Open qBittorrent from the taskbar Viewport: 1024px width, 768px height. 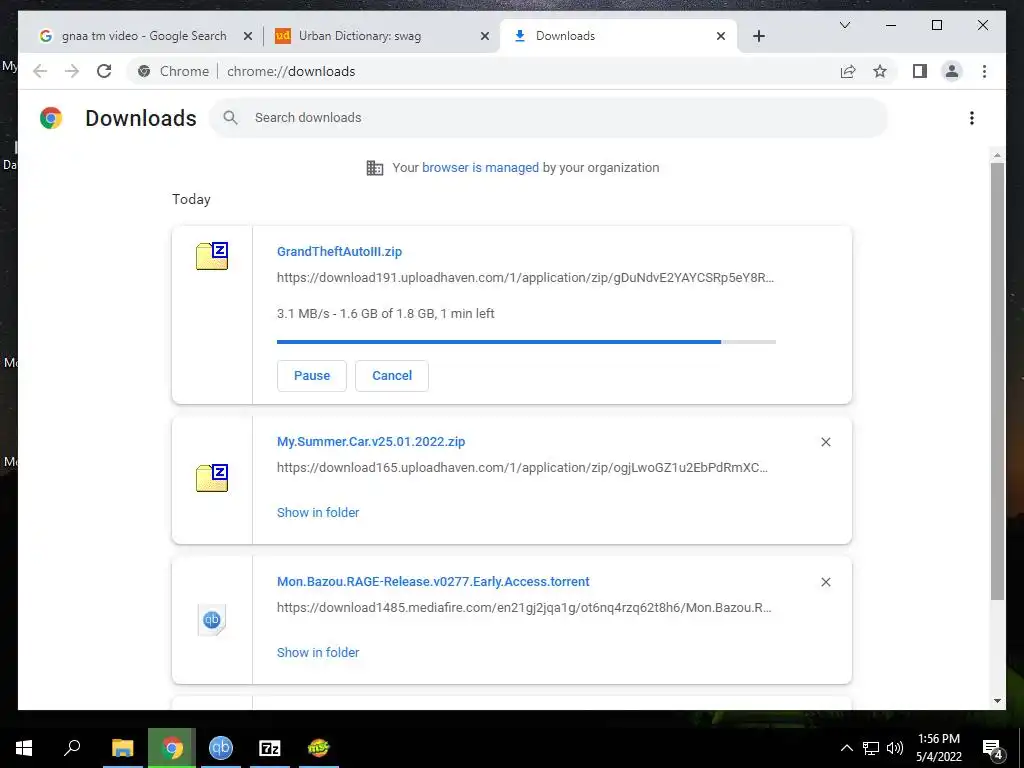click(221, 748)
